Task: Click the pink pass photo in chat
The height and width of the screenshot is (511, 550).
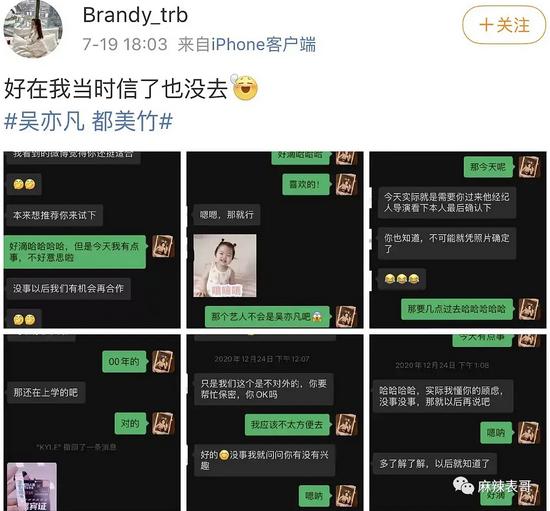Action: pos(32,487)
